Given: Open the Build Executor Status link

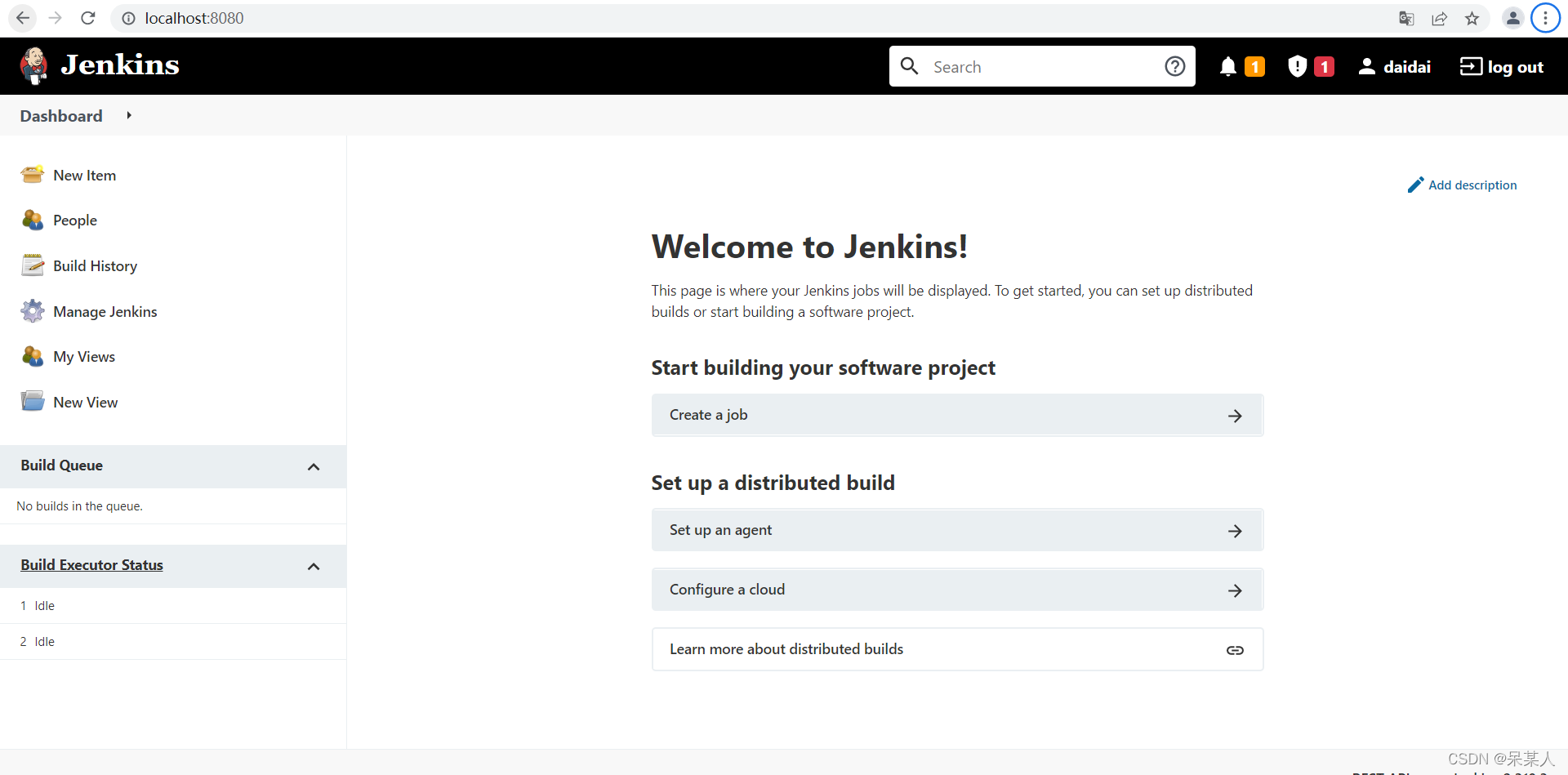Looking at the screenshot, I should click(92, 565).
